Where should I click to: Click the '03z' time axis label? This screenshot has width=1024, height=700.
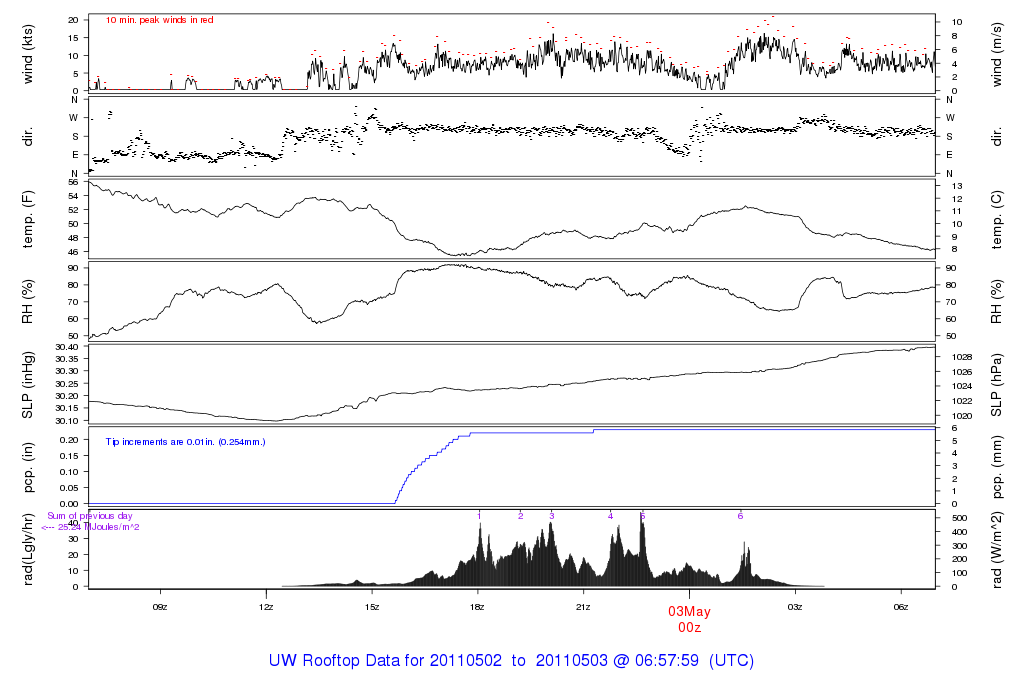tap(795, 607)
